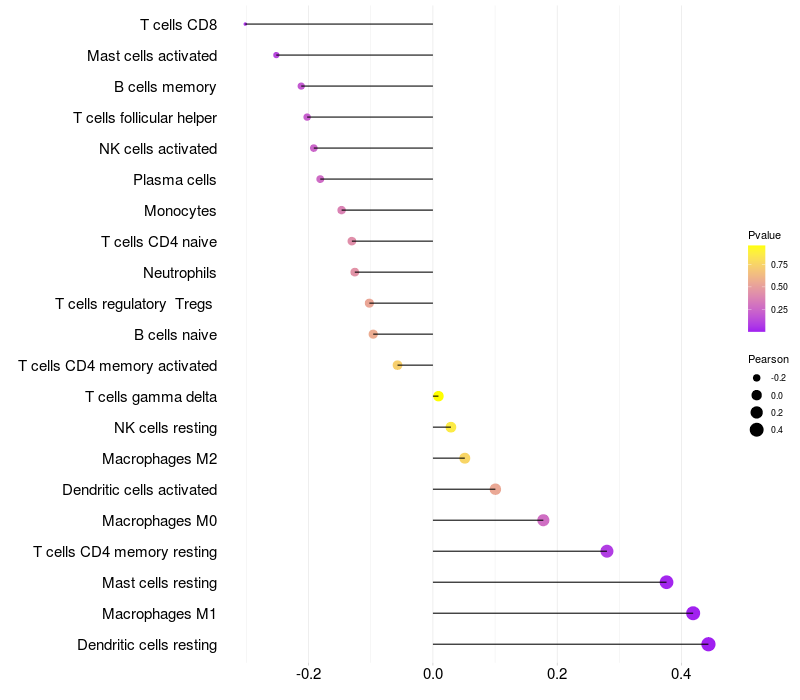Select the -0.2 Pearson legend circle
The image size is (800, 700).
click(x=756, y=378)
